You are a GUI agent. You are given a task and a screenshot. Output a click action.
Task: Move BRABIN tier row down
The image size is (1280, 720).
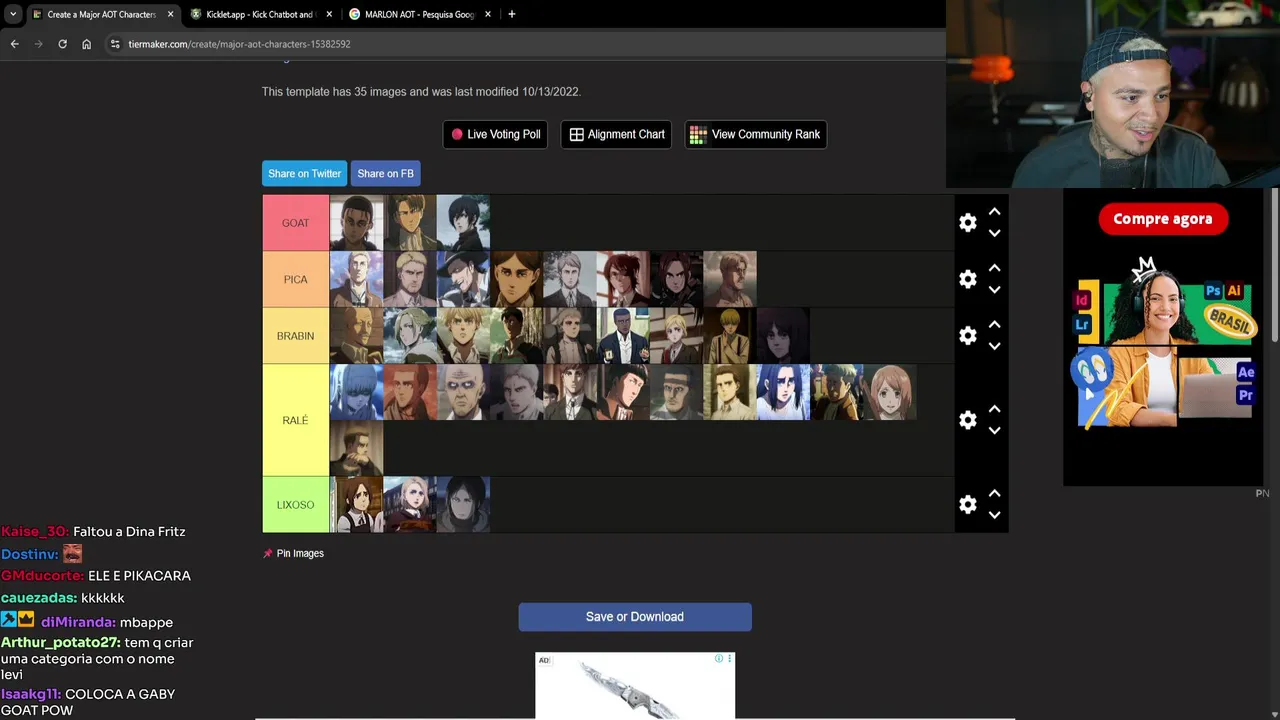pos(994,346)
